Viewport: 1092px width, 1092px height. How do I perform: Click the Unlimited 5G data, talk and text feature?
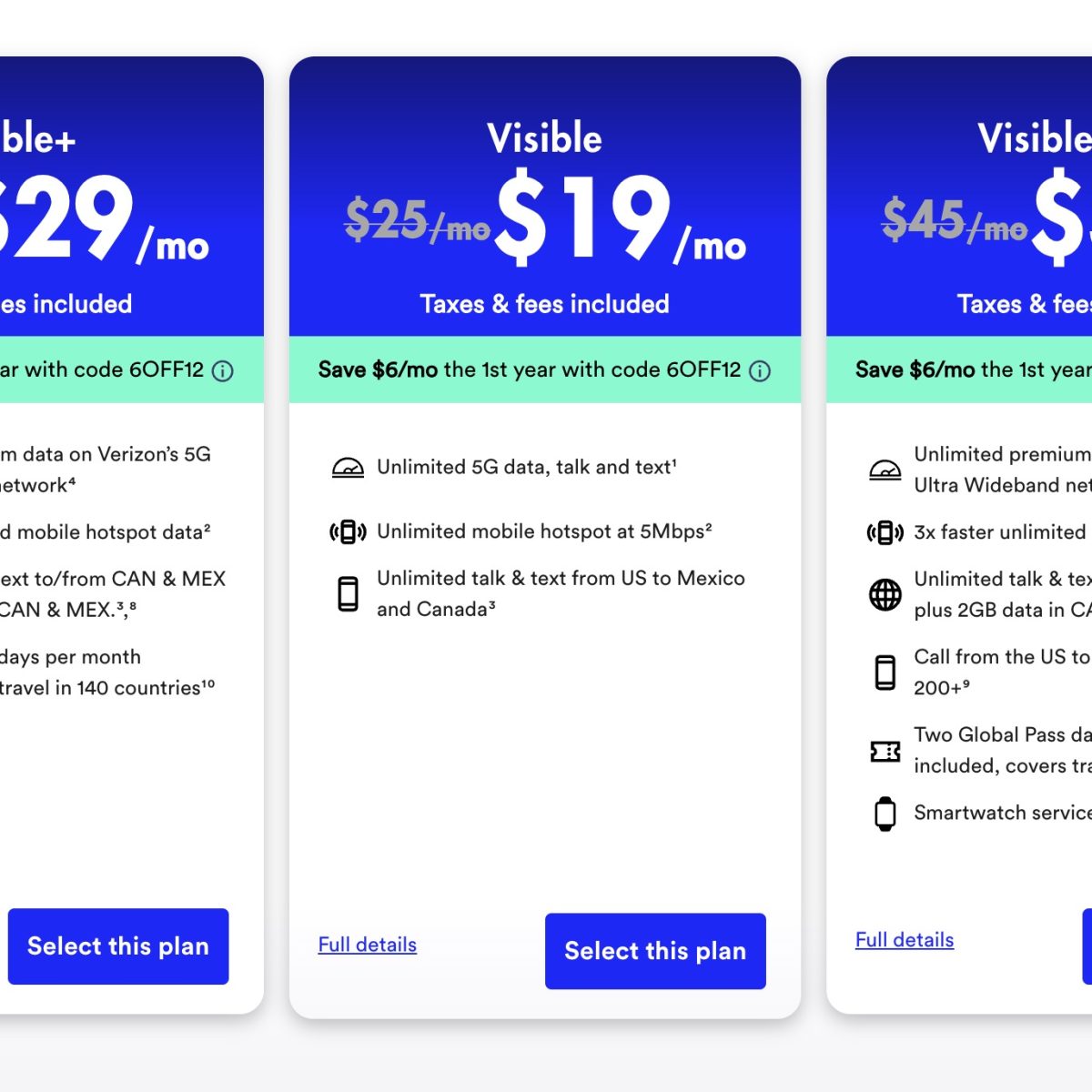pyautogui.click(x=526, y=467)
